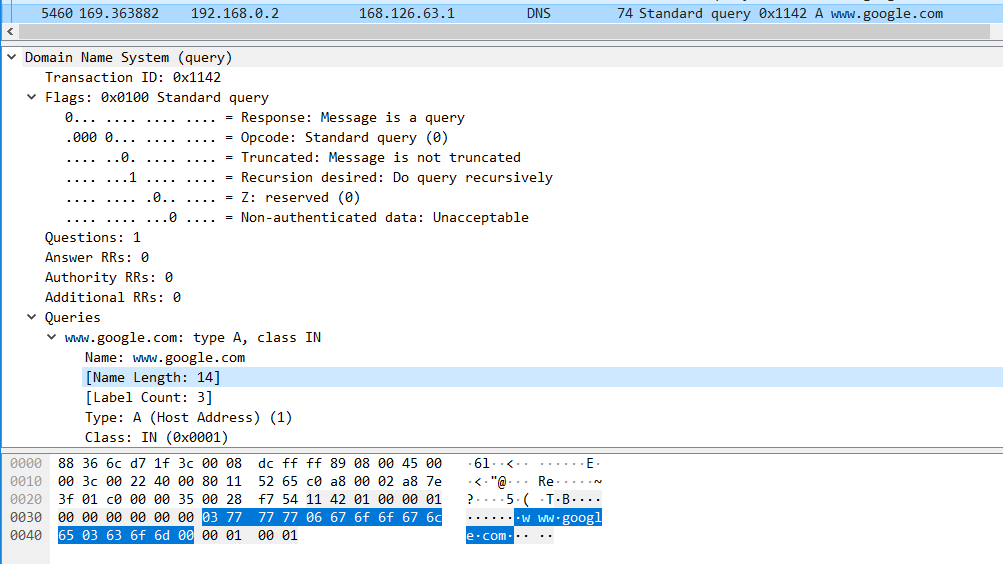
Task: Click the packet list horizontal scrollbar thumb
Action: tap(504, 31)
